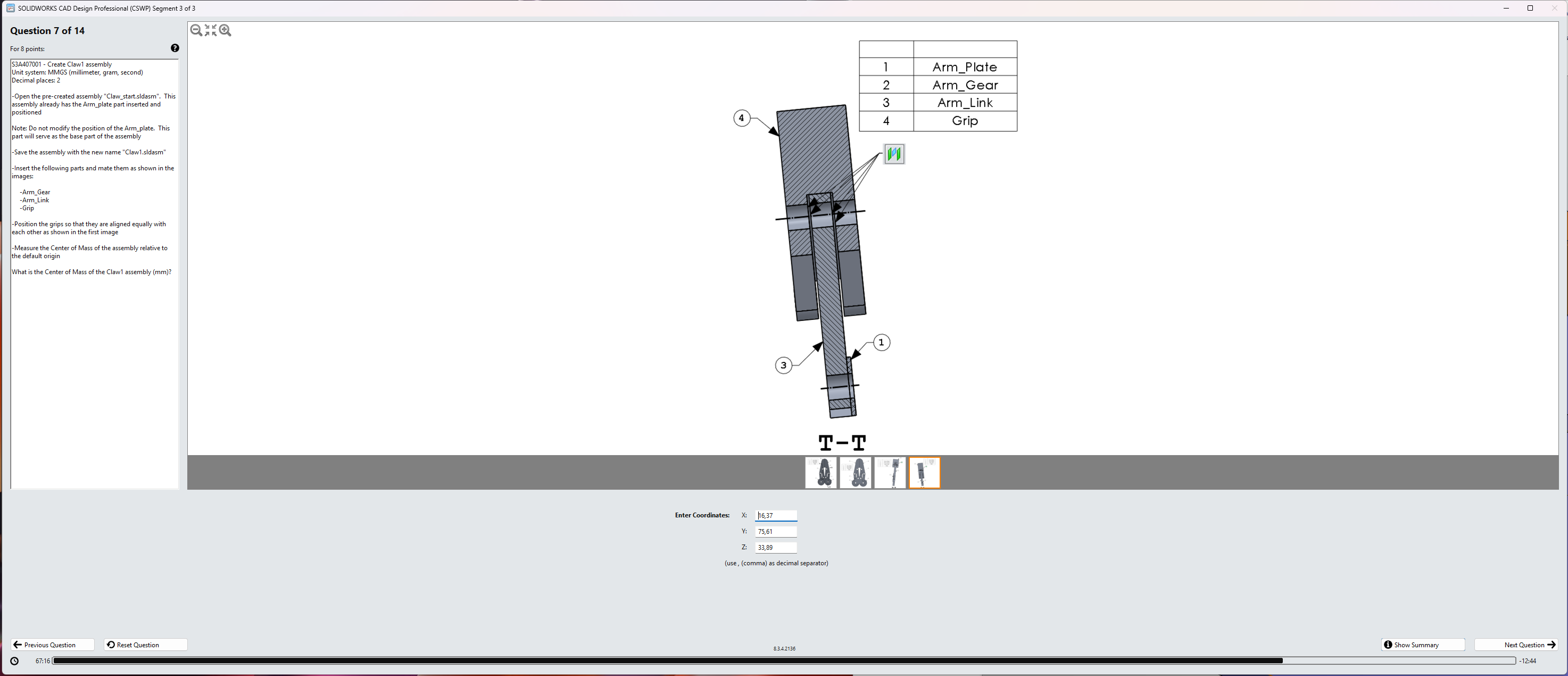This screenshot has height=676, width=1568.
Task: Click the exam time progress bar
Action: (783, 661)
